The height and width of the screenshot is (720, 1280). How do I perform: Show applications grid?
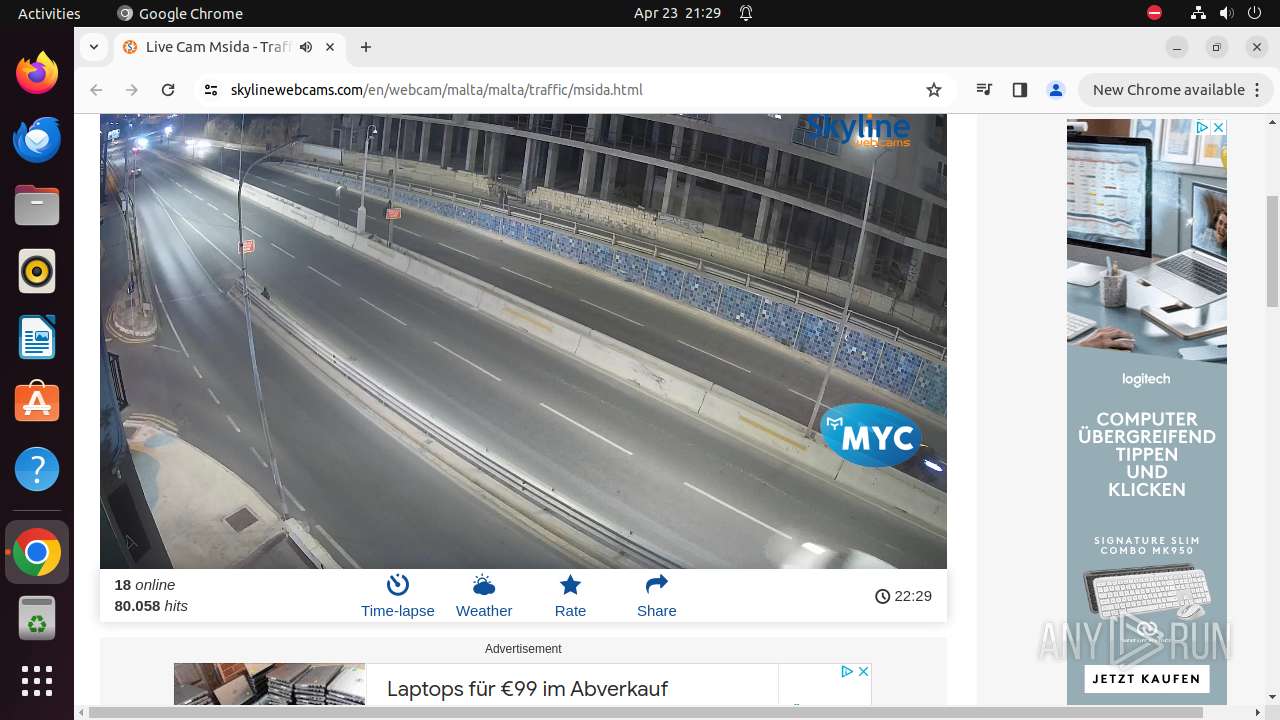click(x=37, y=681)
